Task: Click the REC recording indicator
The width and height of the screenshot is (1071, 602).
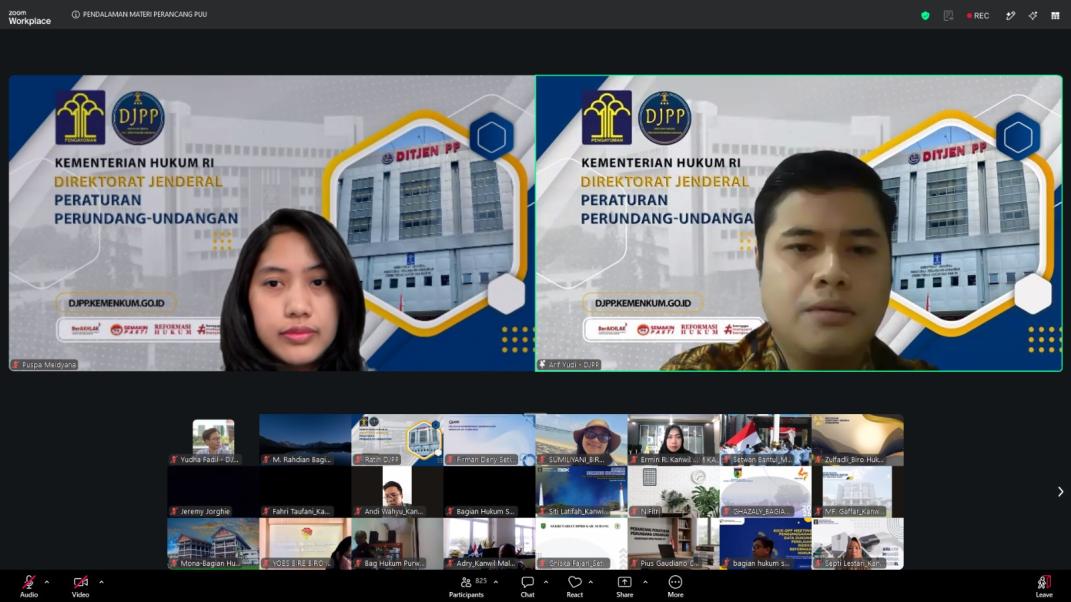Action: coord(978,15)
